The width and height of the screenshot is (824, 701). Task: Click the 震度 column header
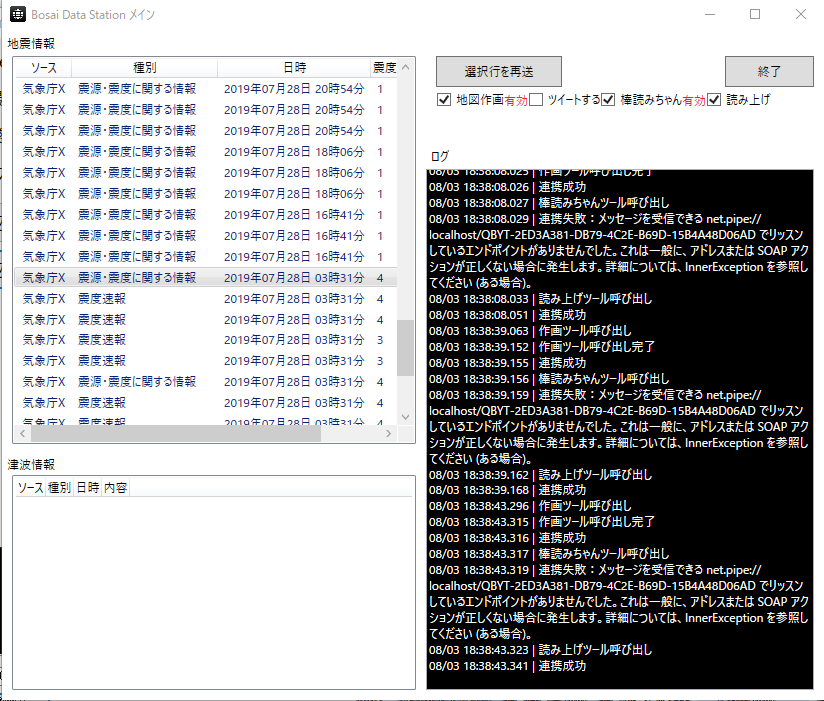384,68
